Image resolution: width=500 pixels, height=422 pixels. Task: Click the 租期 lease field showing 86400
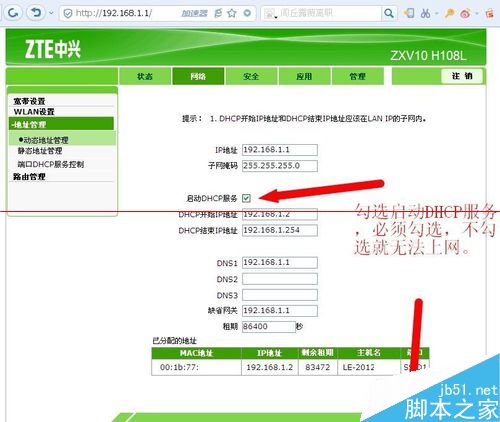pyautogui.click(x=269, y=326)
